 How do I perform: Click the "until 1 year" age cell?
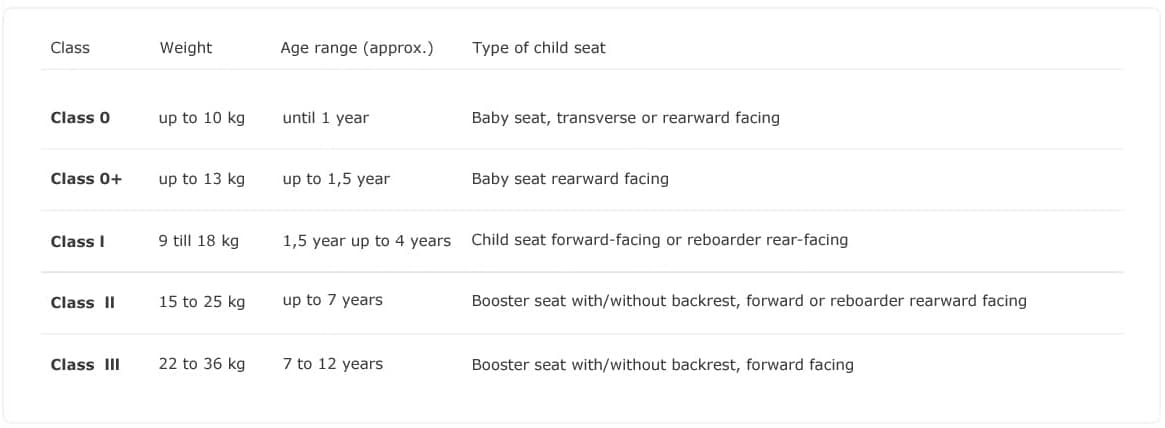click(x=326, y=118)
